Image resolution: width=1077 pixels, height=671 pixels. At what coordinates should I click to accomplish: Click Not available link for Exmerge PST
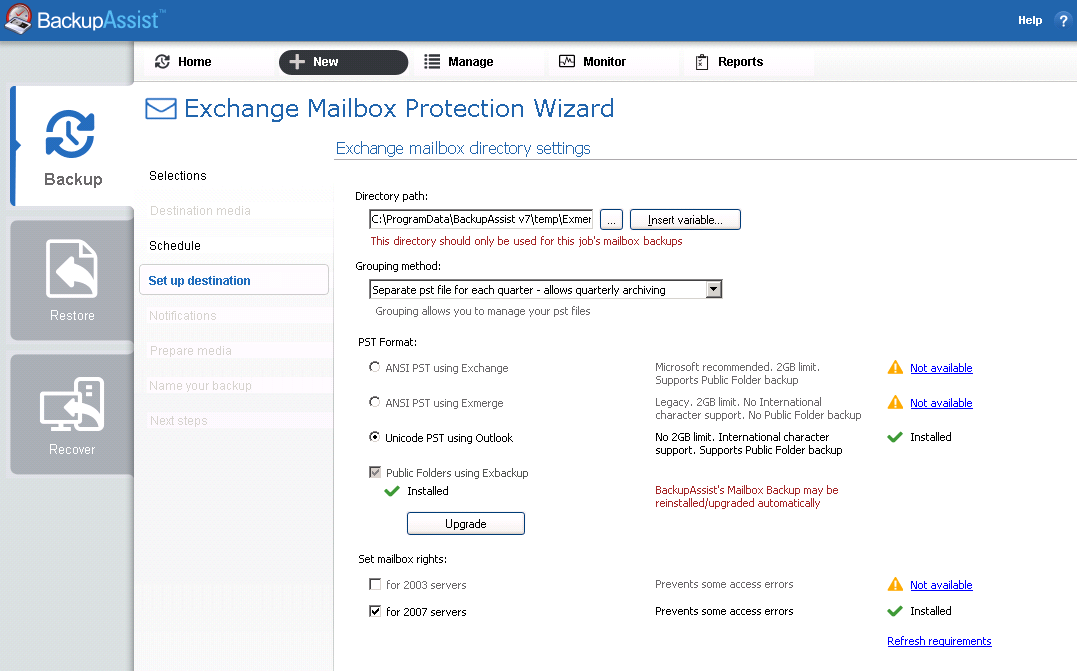coord(941,403)
